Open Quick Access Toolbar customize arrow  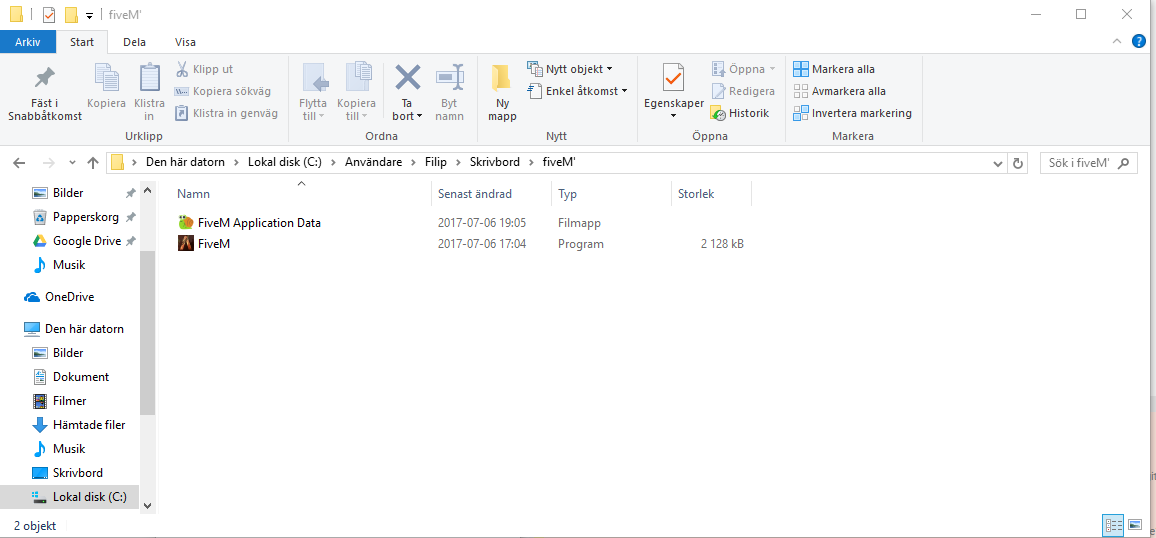pos(89,15)
